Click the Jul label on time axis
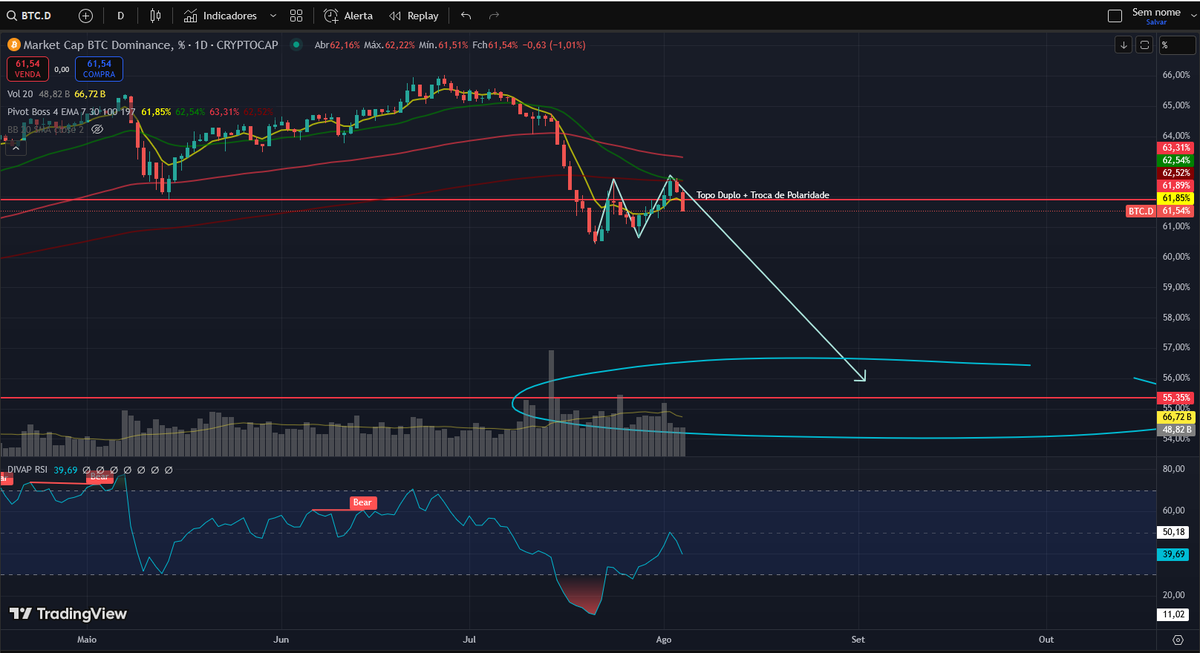Screen dimensions: 1200x653 coord(470,638)
